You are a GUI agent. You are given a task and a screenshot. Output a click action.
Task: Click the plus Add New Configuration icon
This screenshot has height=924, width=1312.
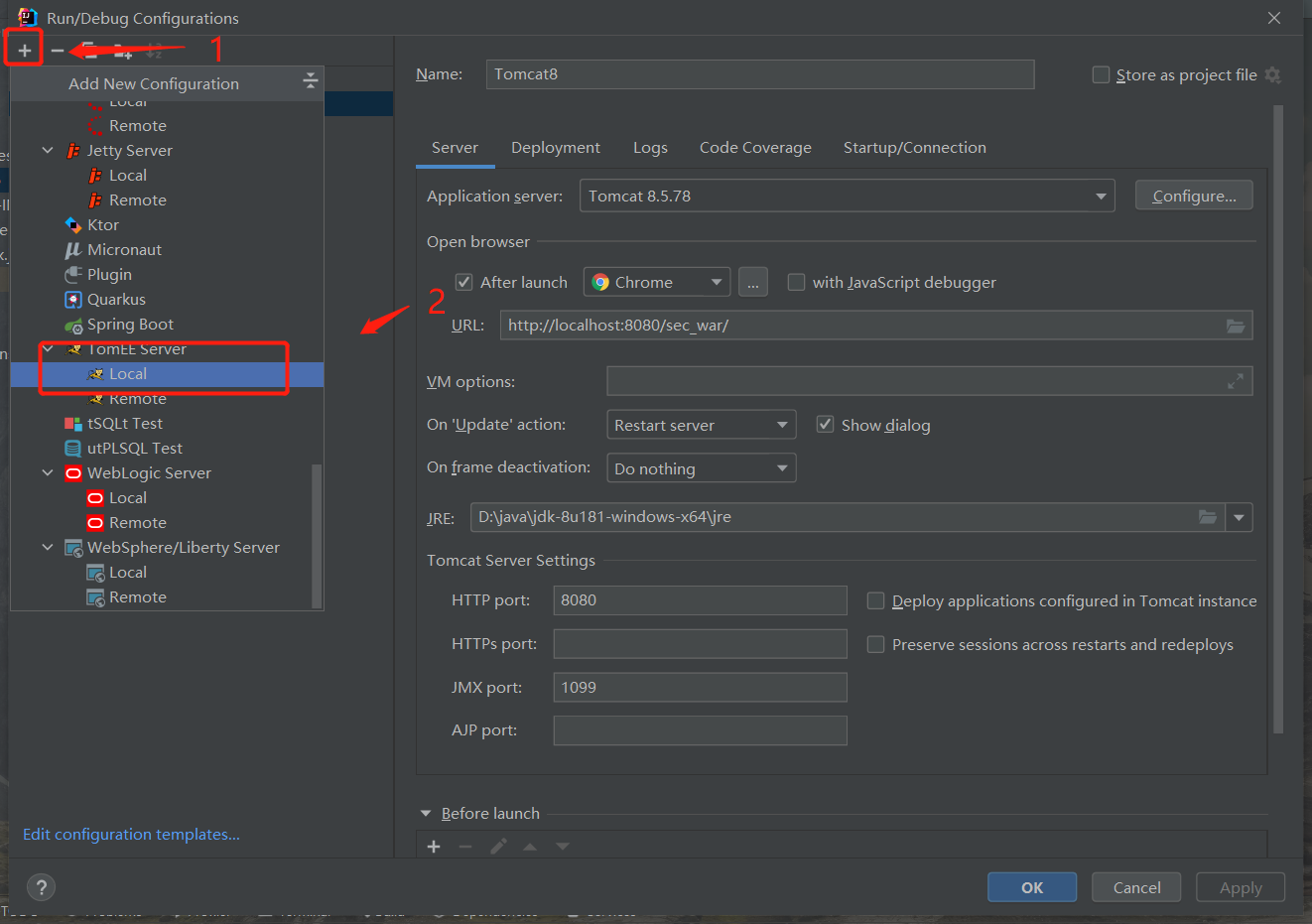[x=25, y=50]
